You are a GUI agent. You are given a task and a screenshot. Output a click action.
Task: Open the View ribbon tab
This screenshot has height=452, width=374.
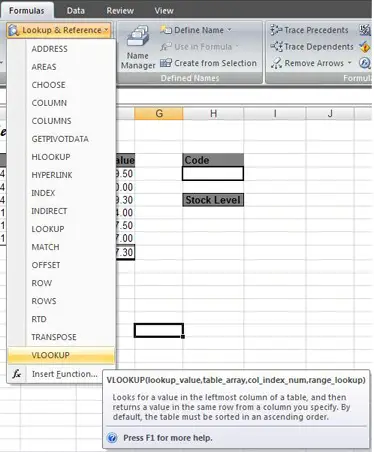coord(164,11)
